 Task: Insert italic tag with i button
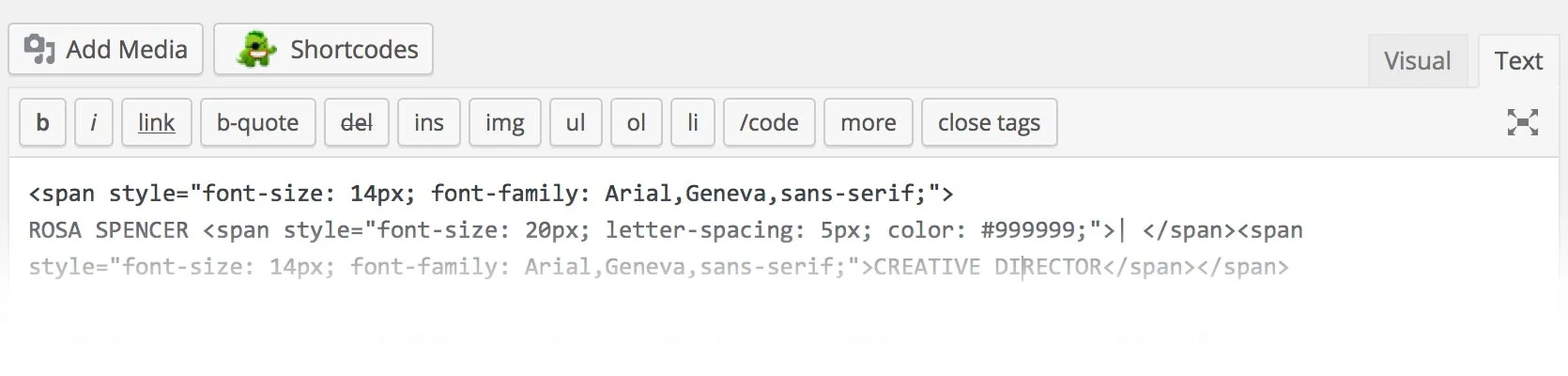point(93,122)
